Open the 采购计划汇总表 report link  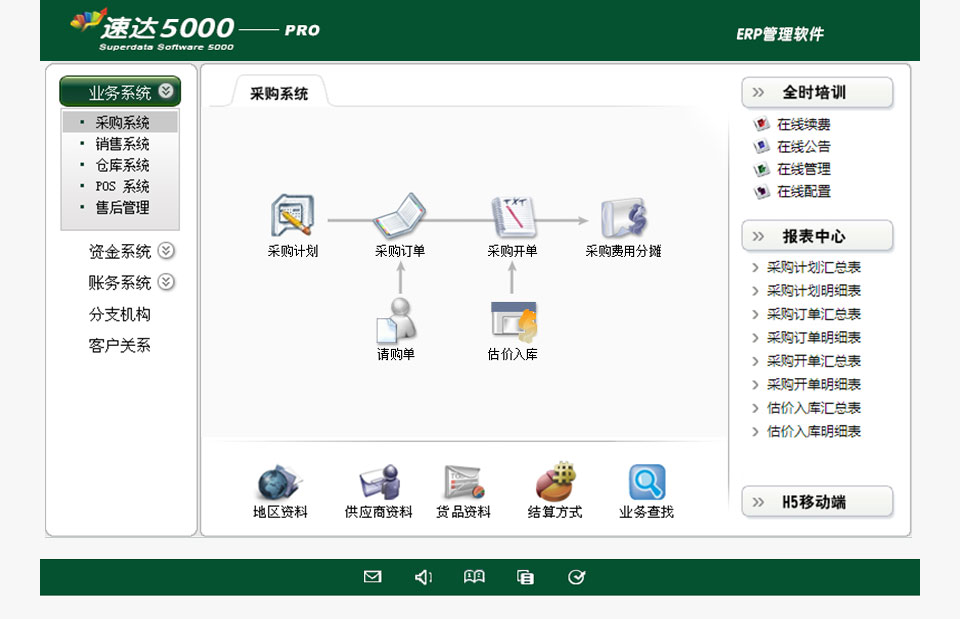click(x=814, y=267)
